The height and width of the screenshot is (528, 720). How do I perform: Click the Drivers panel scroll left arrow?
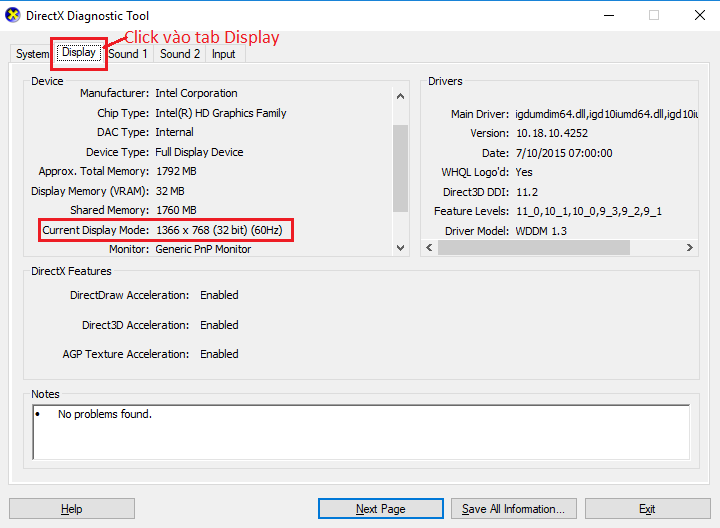pyautogui.click(x=429, y=248)
